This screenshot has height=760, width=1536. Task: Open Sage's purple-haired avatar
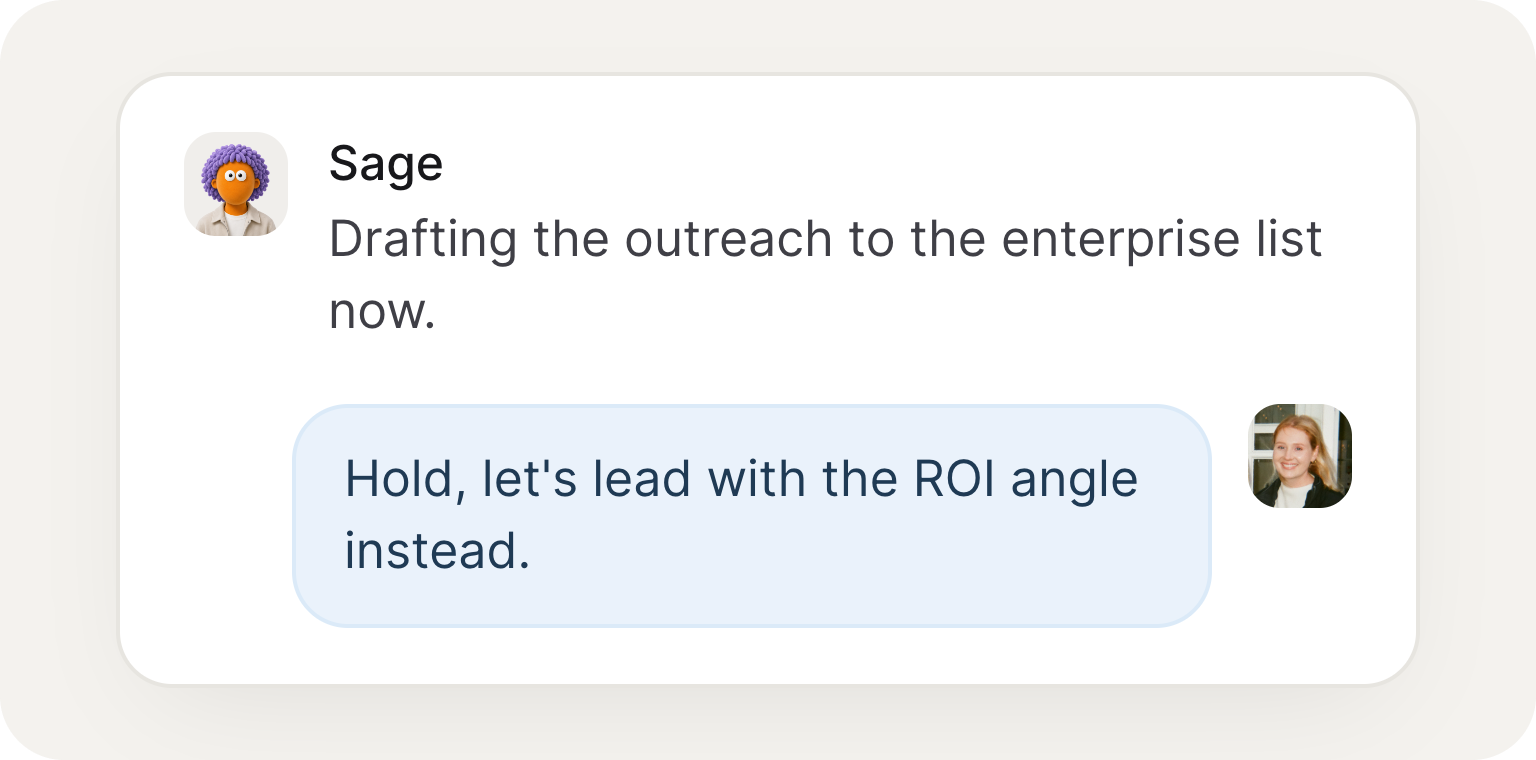click(236, 184)
